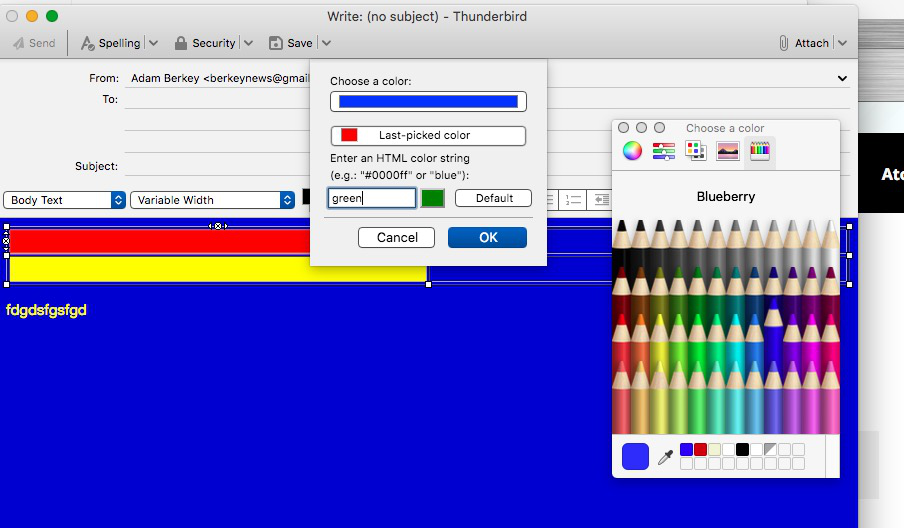The width and height of the screenshot is (904, 528).
Task: Expand the Spelling dropdown arrow
Action: (153, 43)
